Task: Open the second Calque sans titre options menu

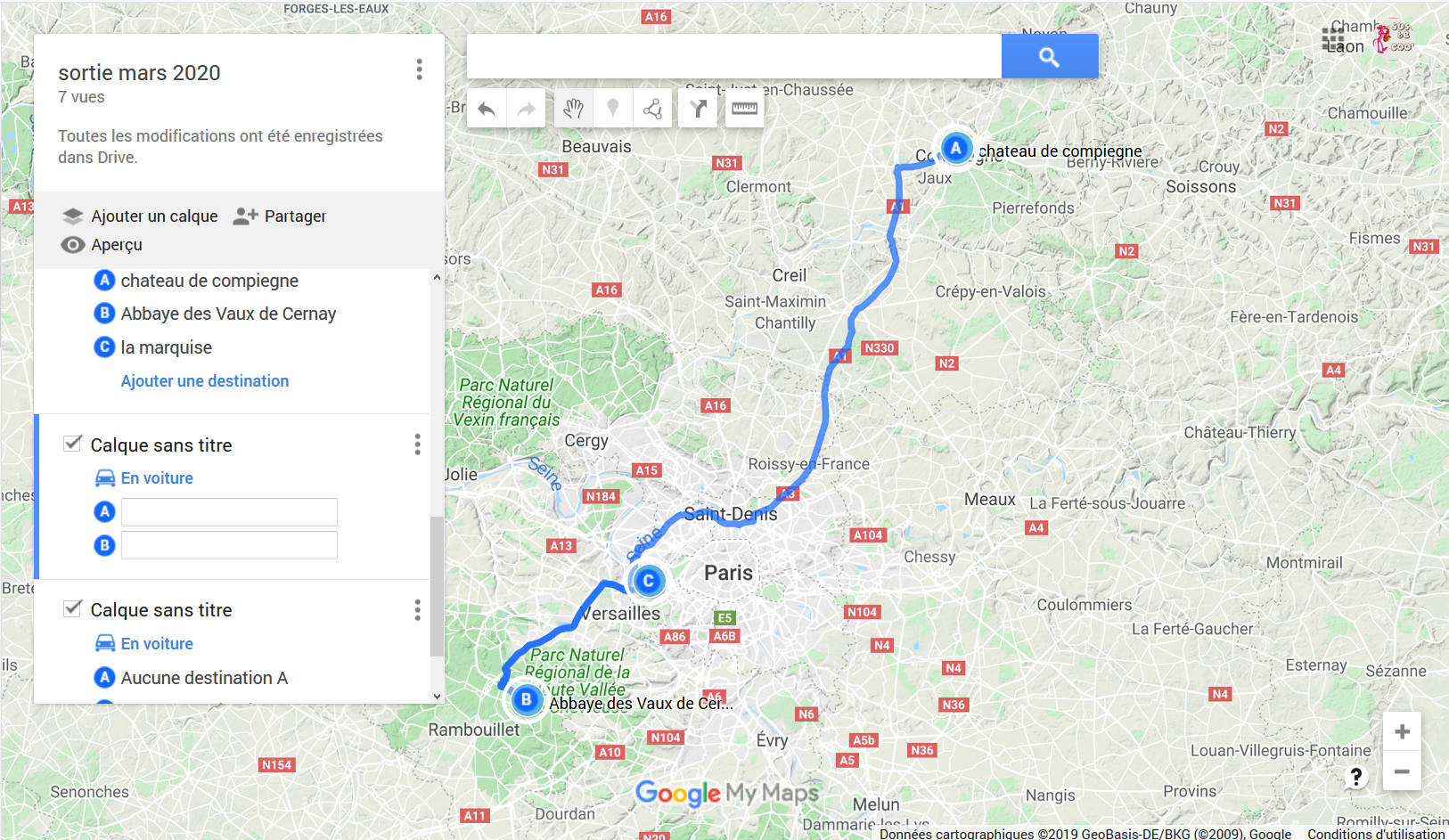Action: coord(417,610)
